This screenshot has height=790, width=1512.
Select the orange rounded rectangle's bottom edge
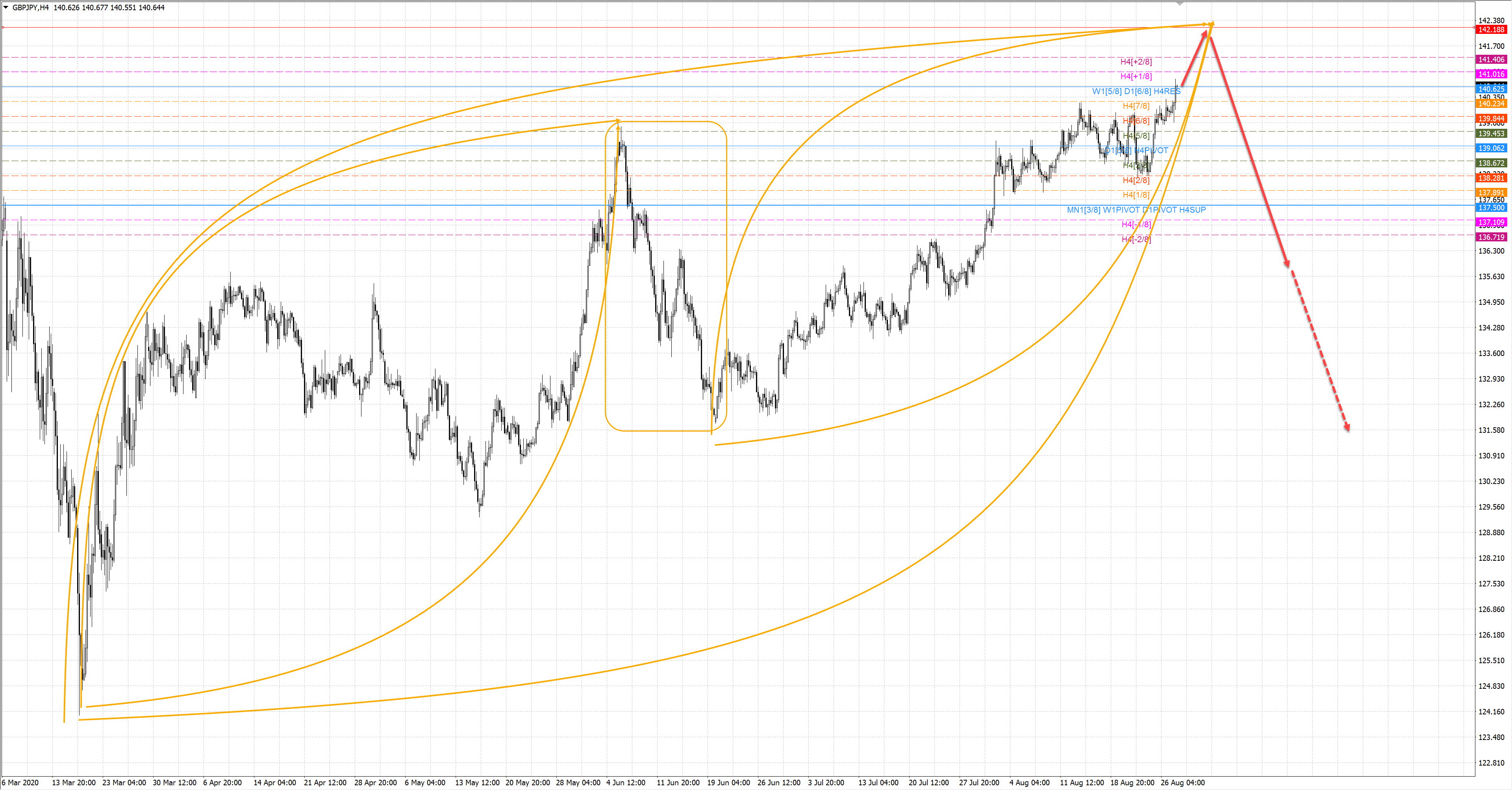[663, 431]
